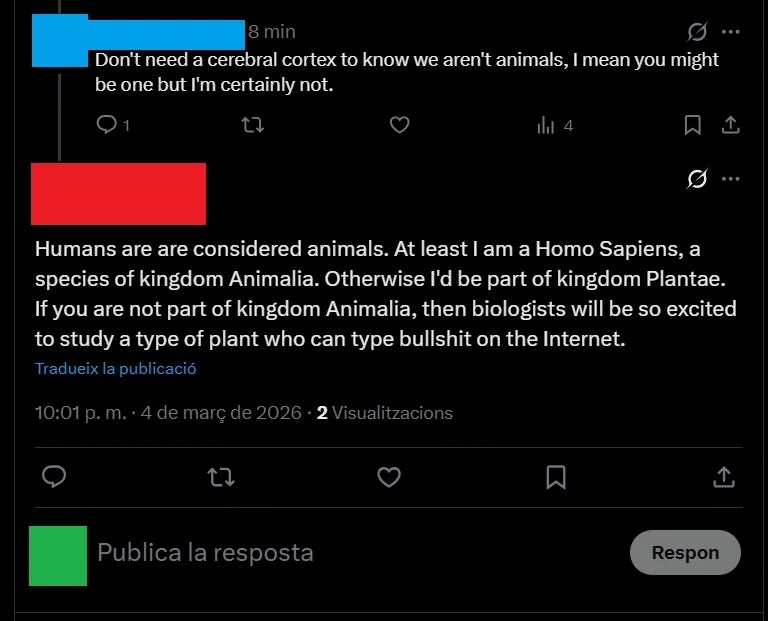Reply icon on the top comment
Screen dimensions: 768x621
coord(106,125)
